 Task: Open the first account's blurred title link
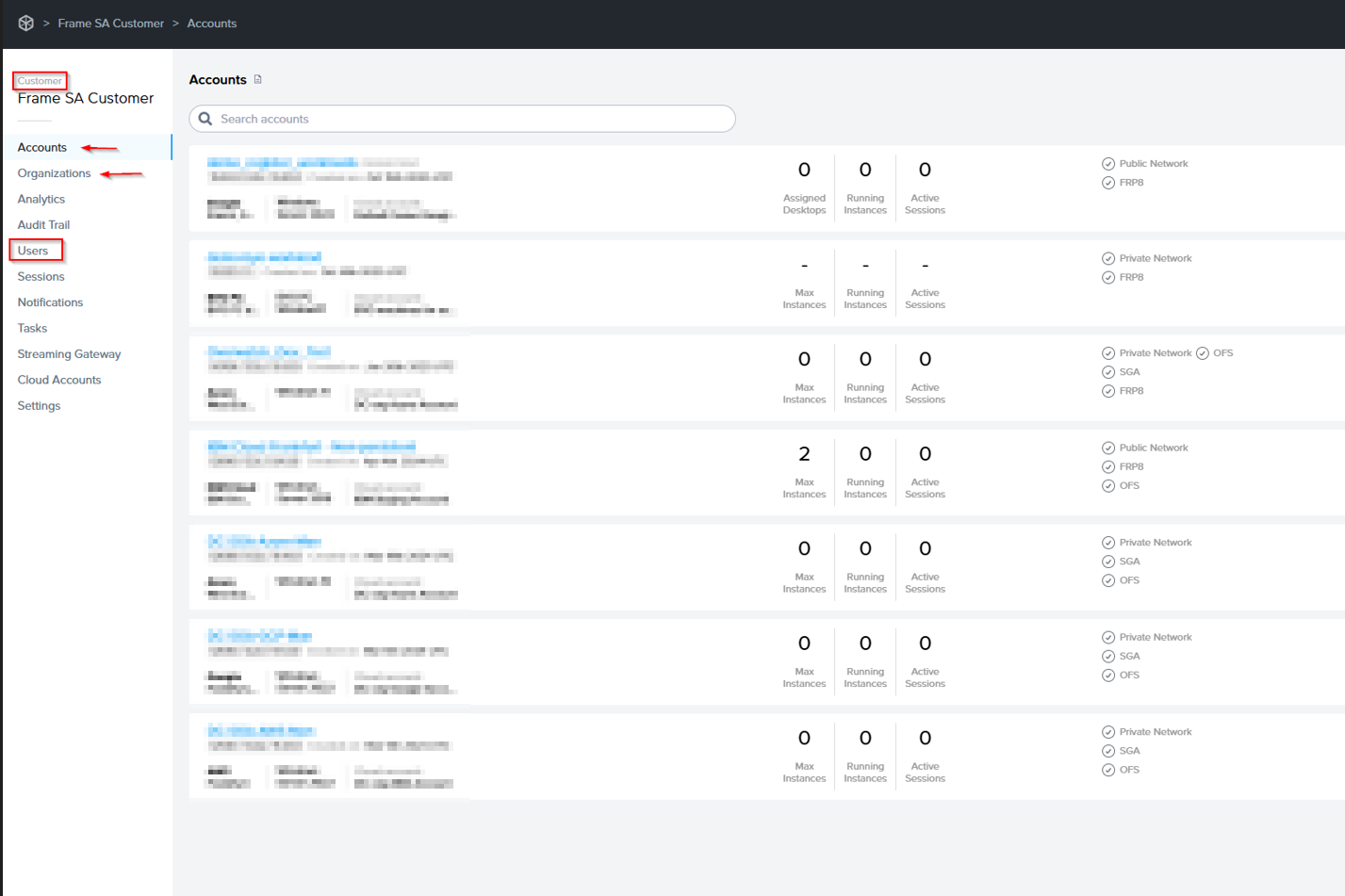point(282,163)
